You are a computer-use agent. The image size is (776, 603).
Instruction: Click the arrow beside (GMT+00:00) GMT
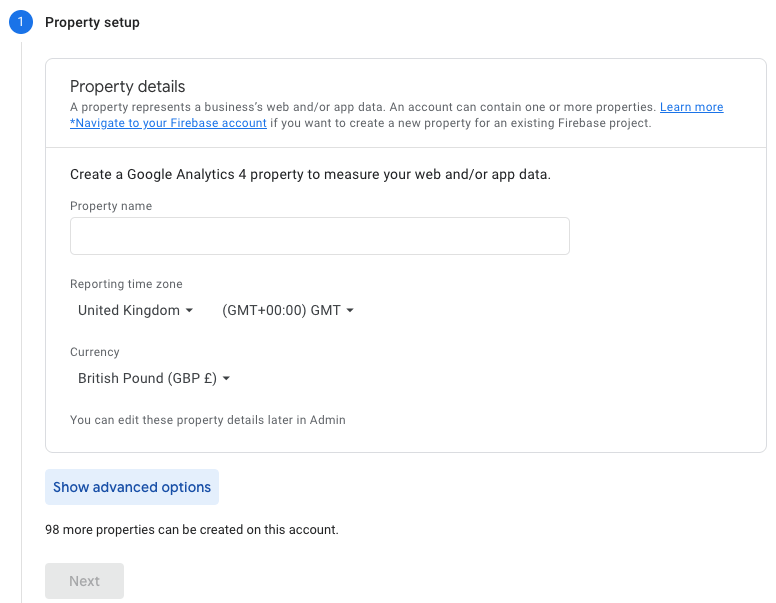tap(350, 311)
